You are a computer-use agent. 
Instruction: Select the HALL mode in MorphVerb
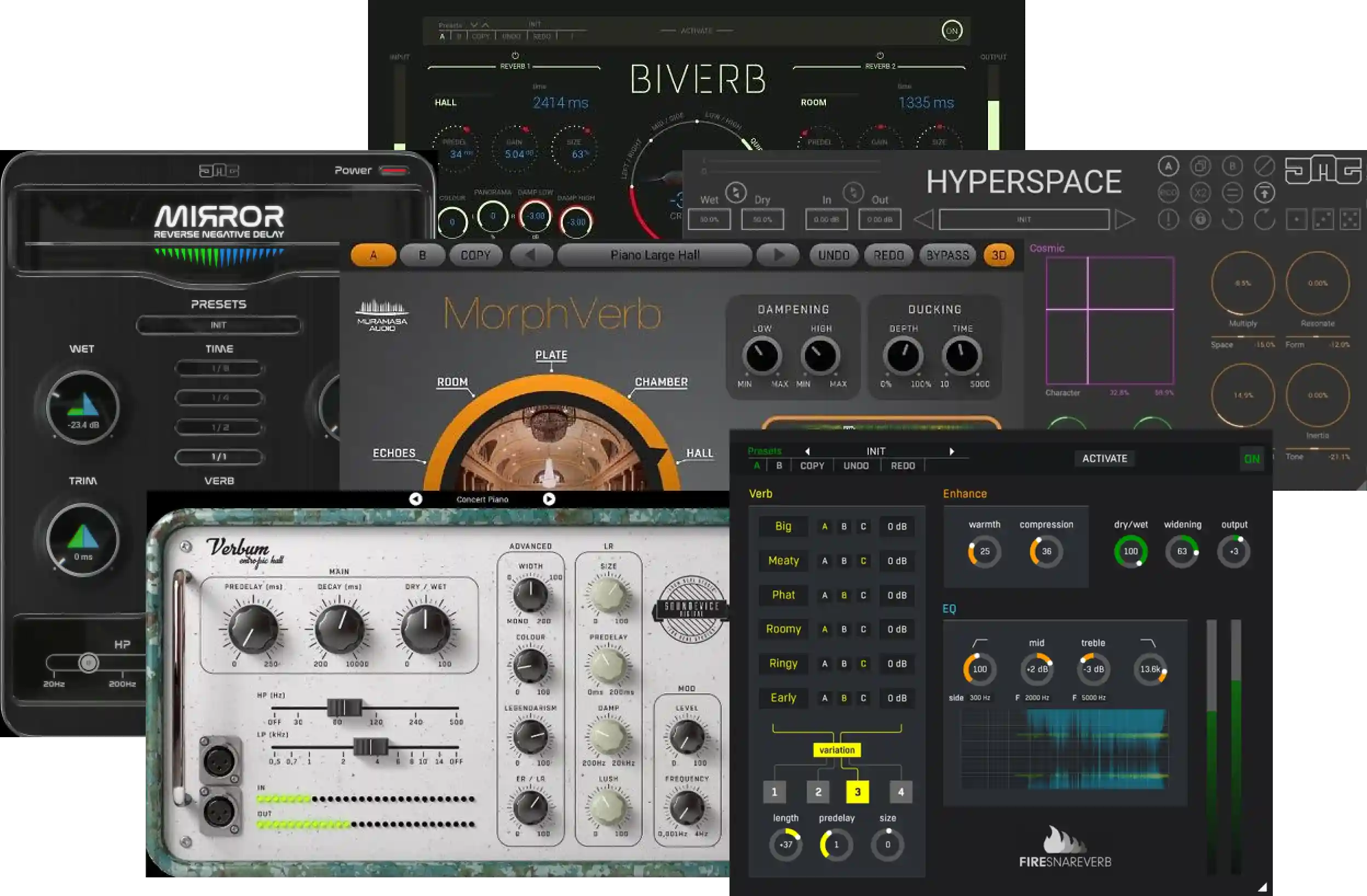coord(699,453)
